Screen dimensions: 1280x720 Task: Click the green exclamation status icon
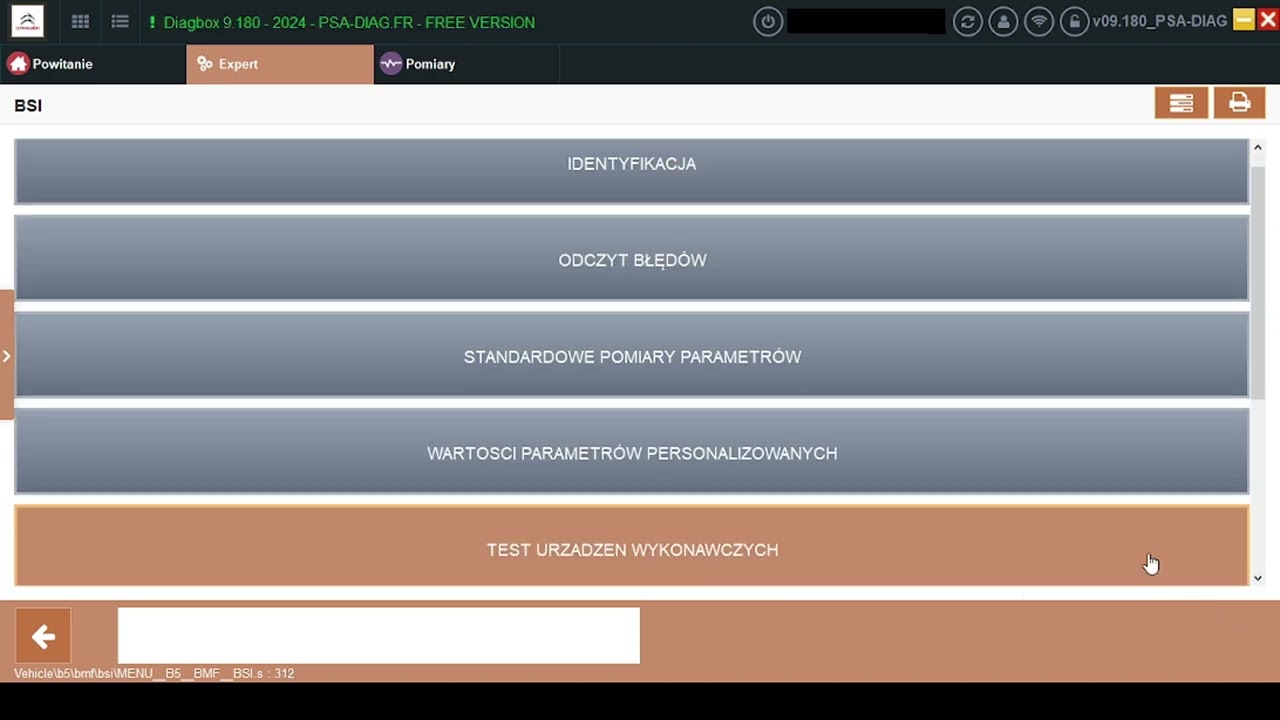152,22
